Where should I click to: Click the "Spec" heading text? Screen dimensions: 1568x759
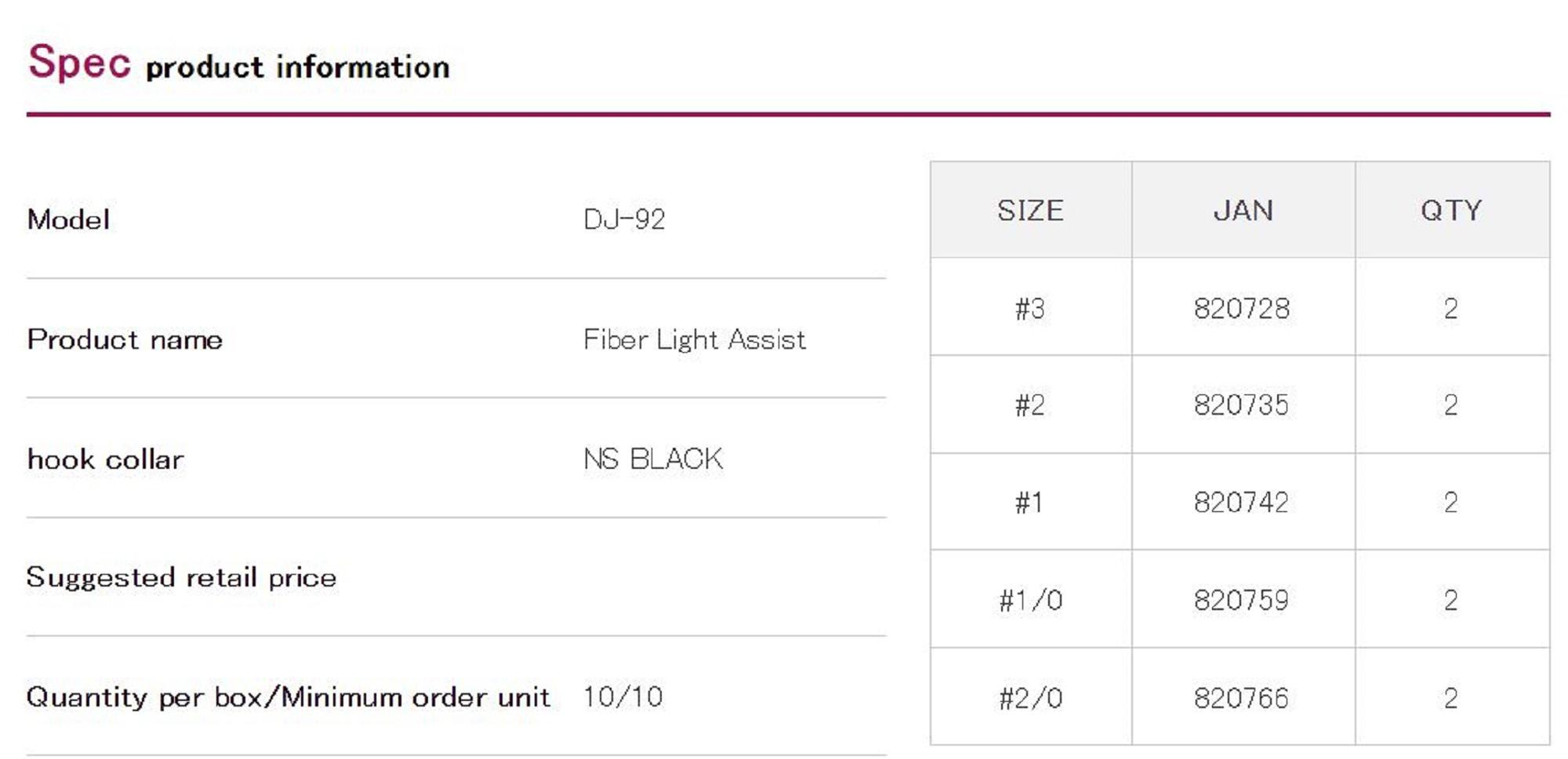pyautogui.click(x=79, y=63)
